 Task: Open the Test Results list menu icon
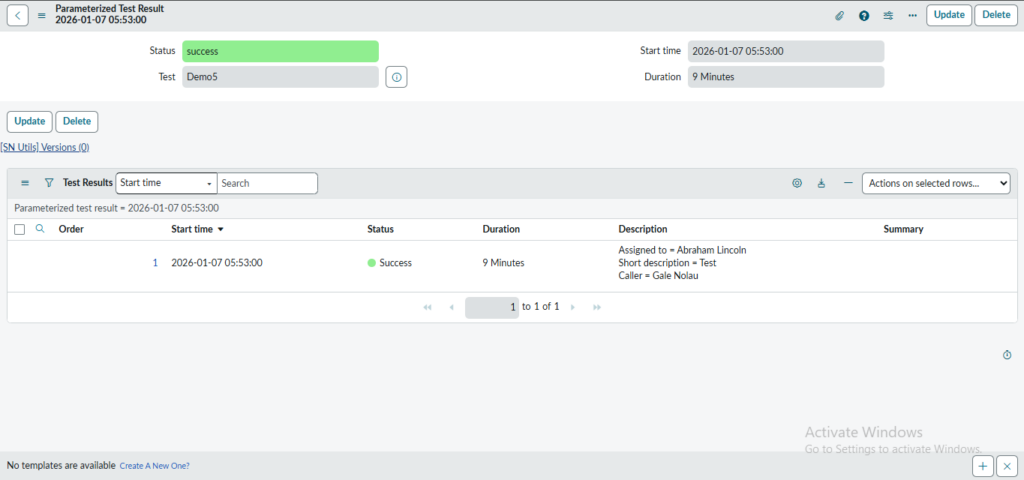(x=25, y=183)
